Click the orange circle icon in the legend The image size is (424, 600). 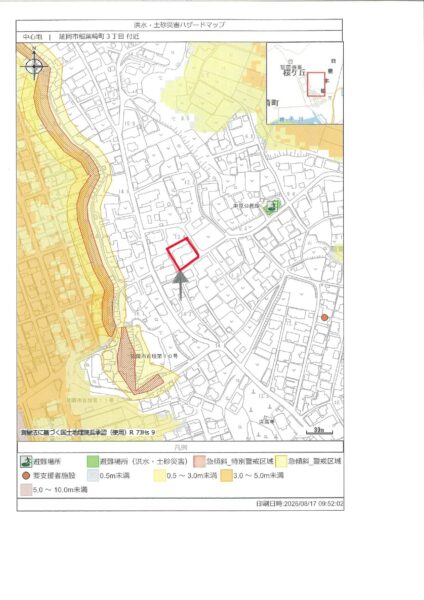point(26,476)
